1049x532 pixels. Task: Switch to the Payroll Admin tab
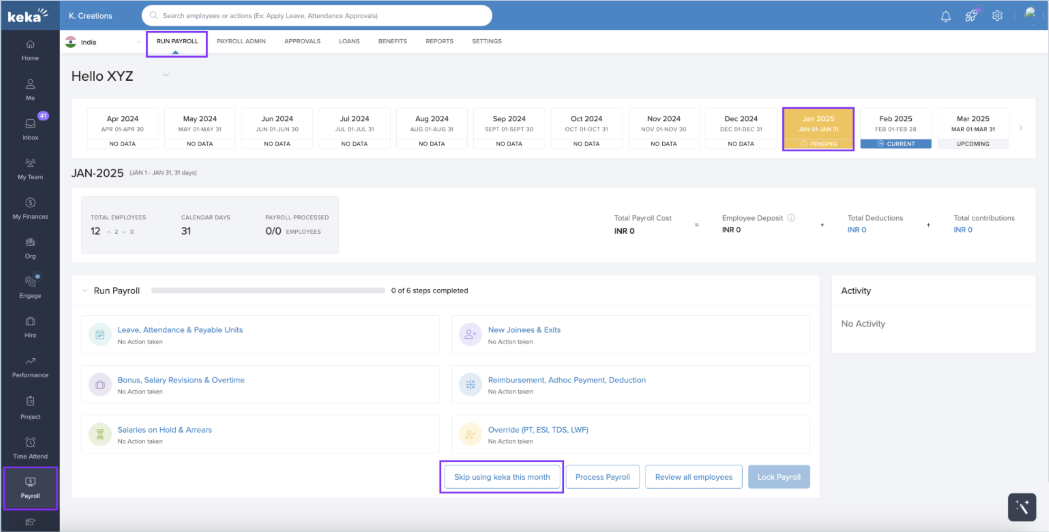241,41
